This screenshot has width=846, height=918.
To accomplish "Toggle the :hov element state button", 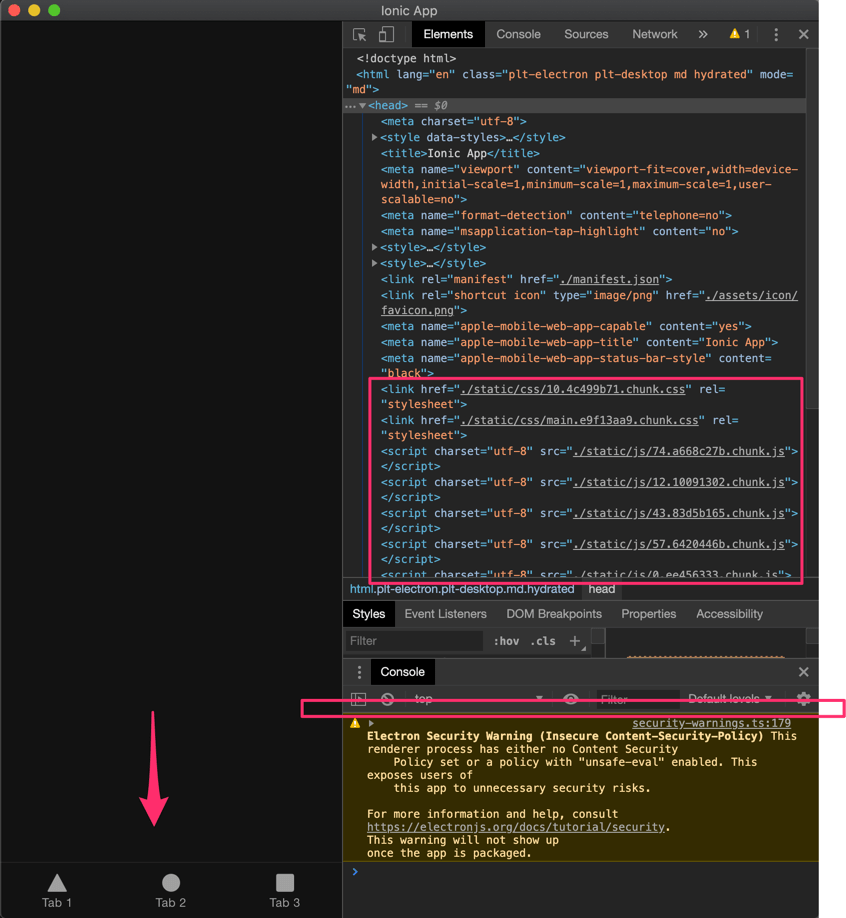I will point(506,641).
